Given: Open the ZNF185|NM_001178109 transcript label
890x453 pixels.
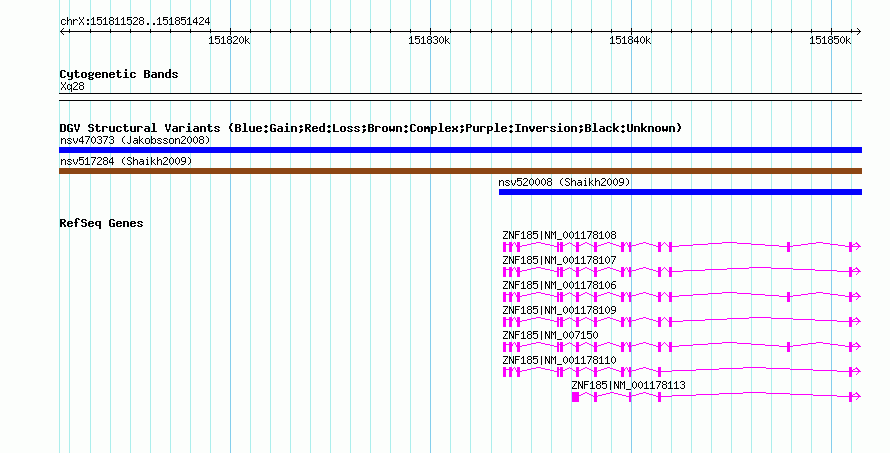Looking at the screenshot, I should (x=559, y=310).
